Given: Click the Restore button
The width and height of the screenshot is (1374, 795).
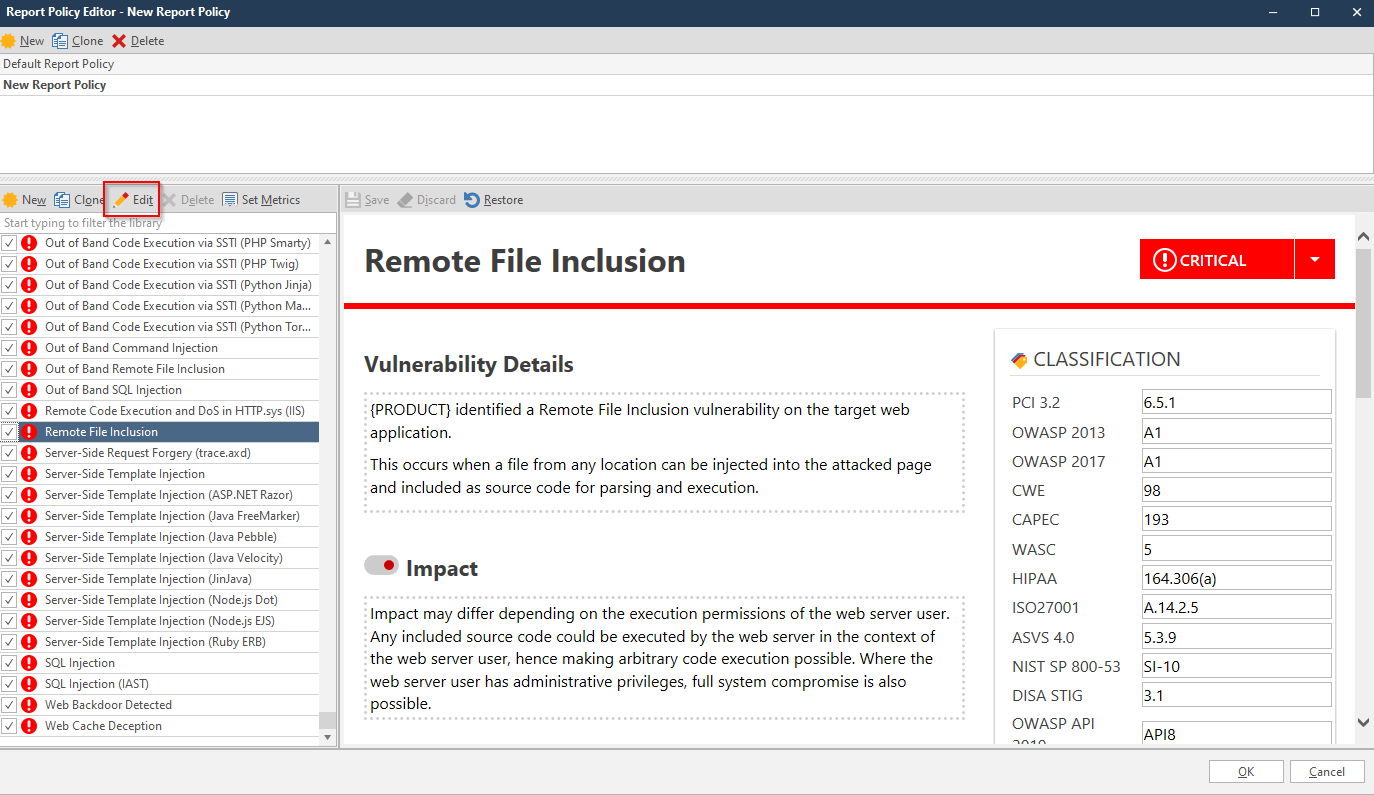Looking at the screenshot, I should 494,200.
